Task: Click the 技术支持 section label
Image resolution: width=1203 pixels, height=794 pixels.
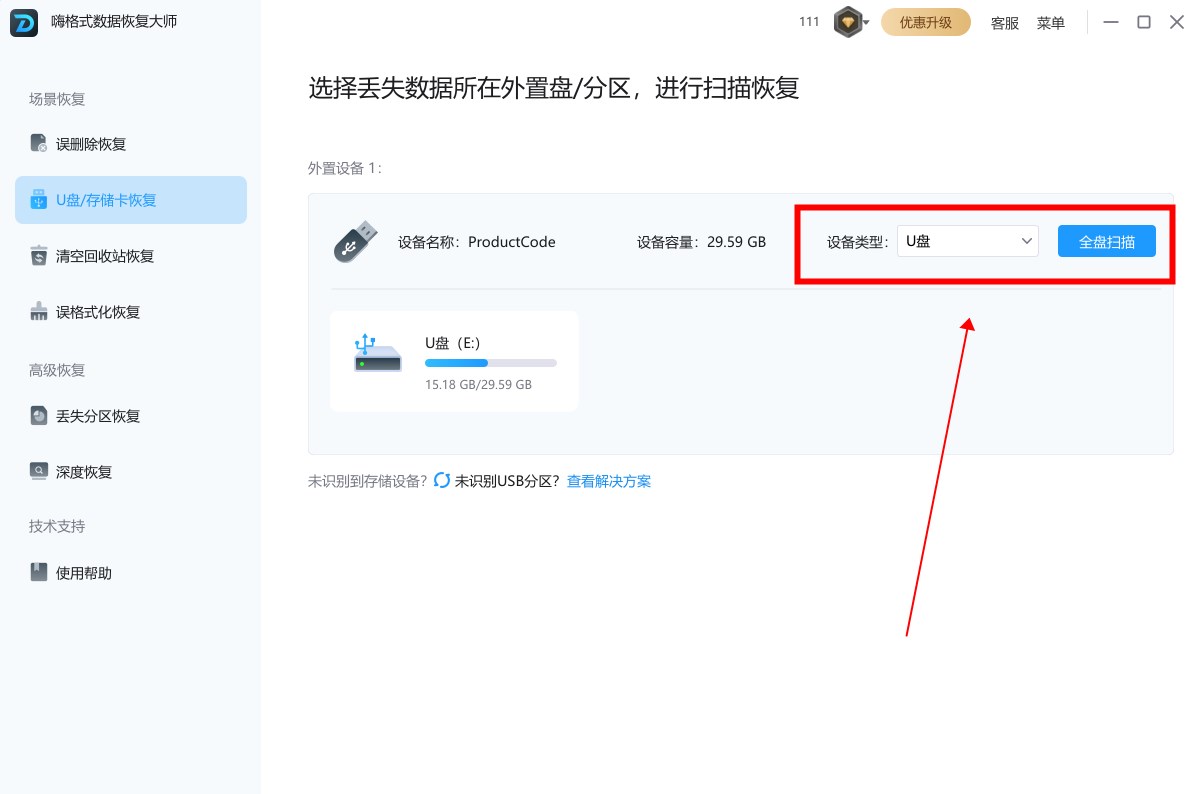Action: pos(57,526)
